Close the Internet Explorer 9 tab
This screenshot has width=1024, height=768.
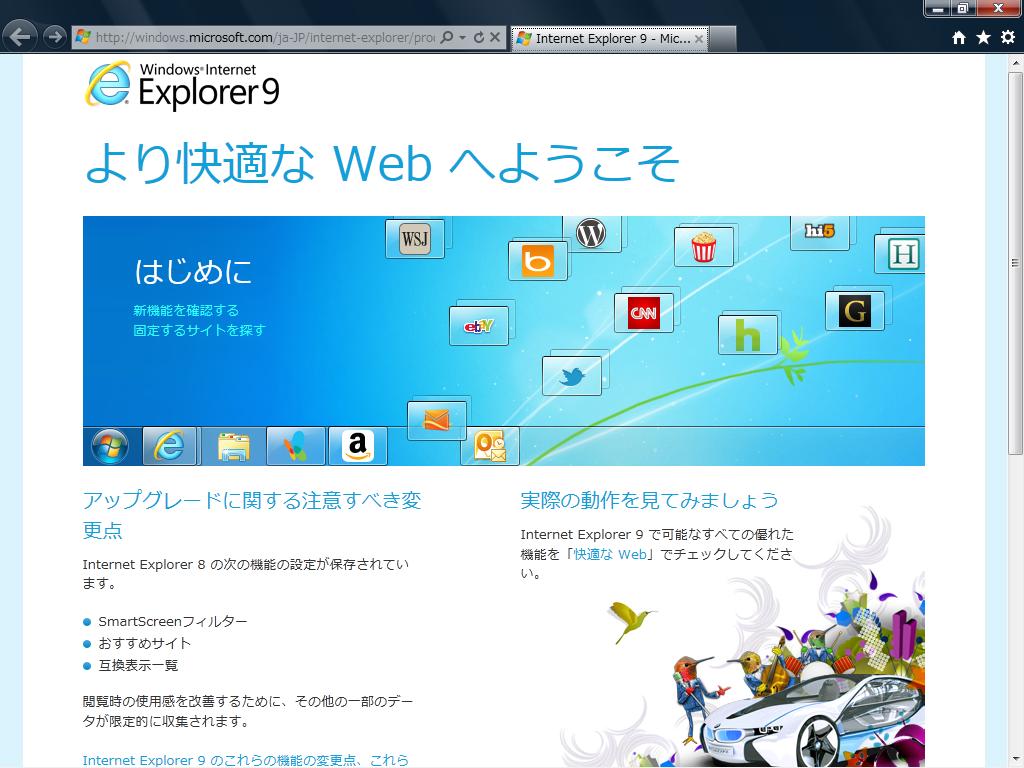[699, 39]
